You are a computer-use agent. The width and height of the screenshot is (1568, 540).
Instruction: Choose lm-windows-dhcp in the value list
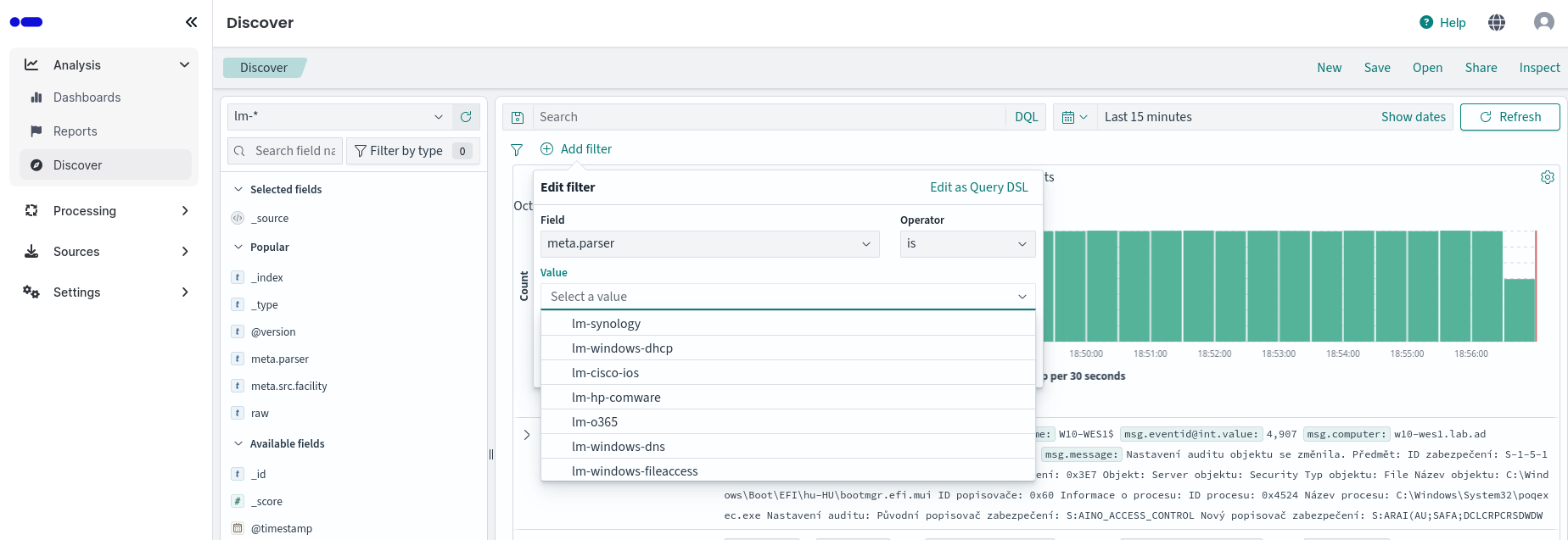(622, 348)
